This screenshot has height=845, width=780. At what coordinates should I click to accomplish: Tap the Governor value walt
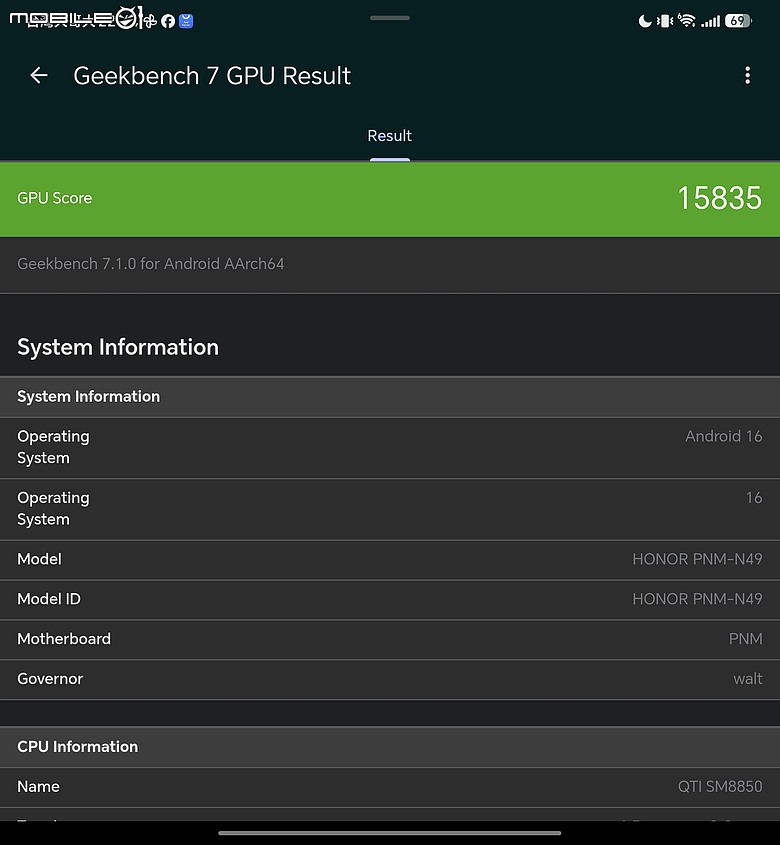[748, 679]
